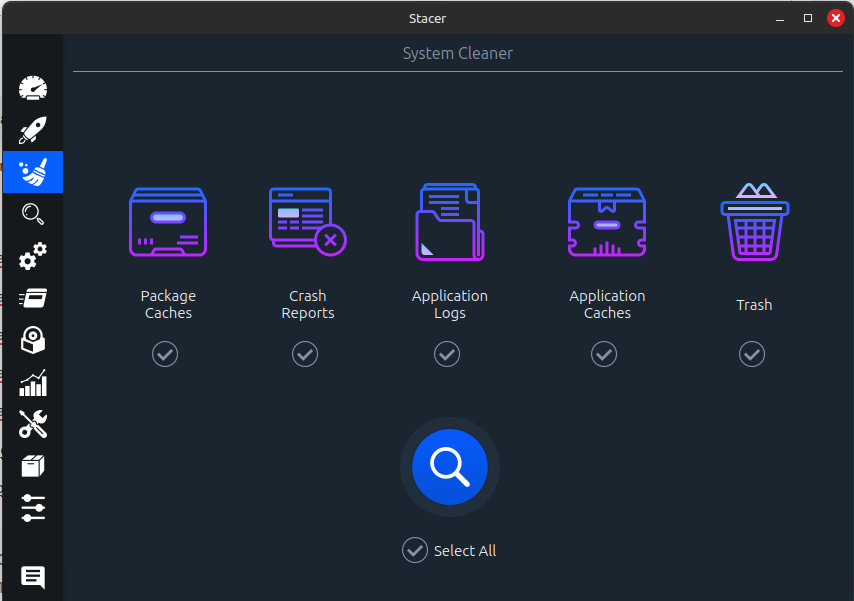
Task: Open the Uninstaller disc icon
Action: click(x=33, y=340)
